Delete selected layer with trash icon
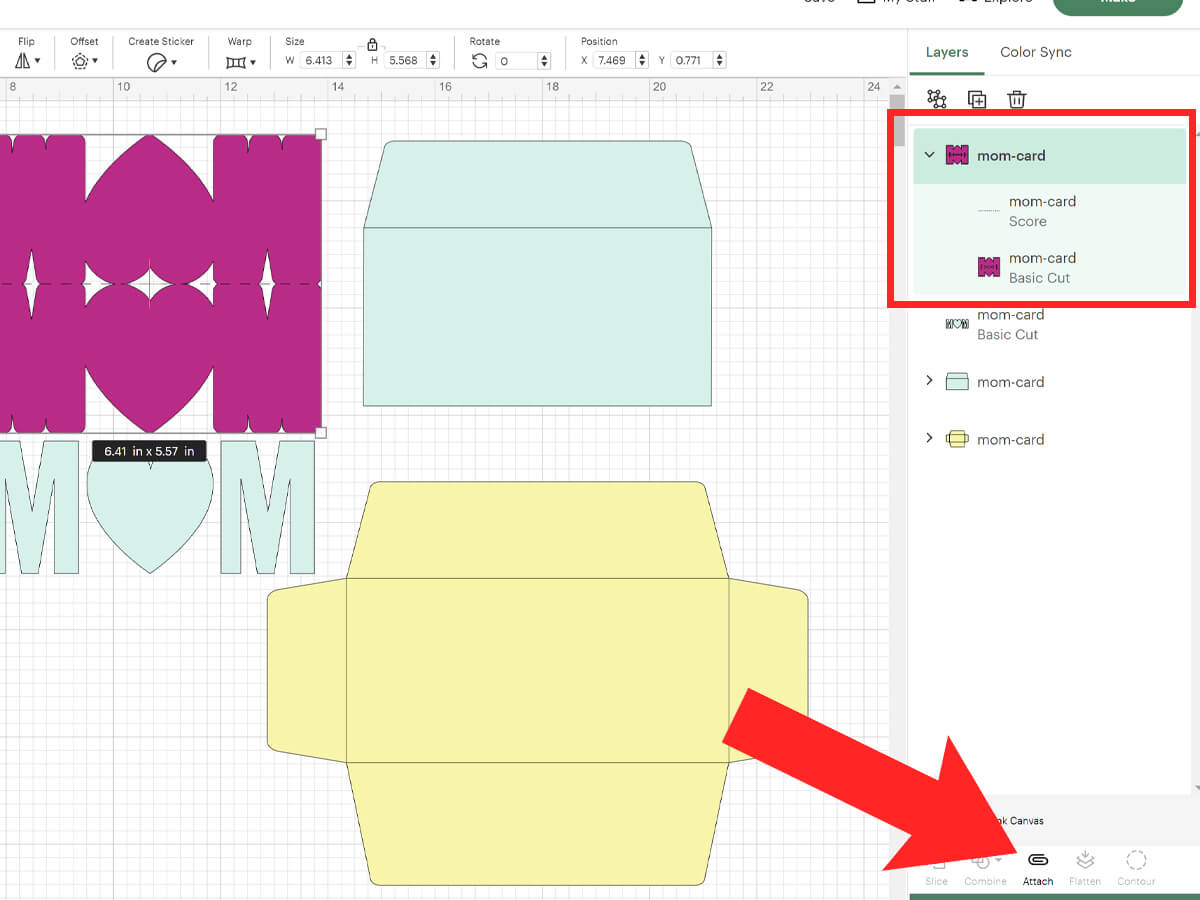 point(1016,99)
